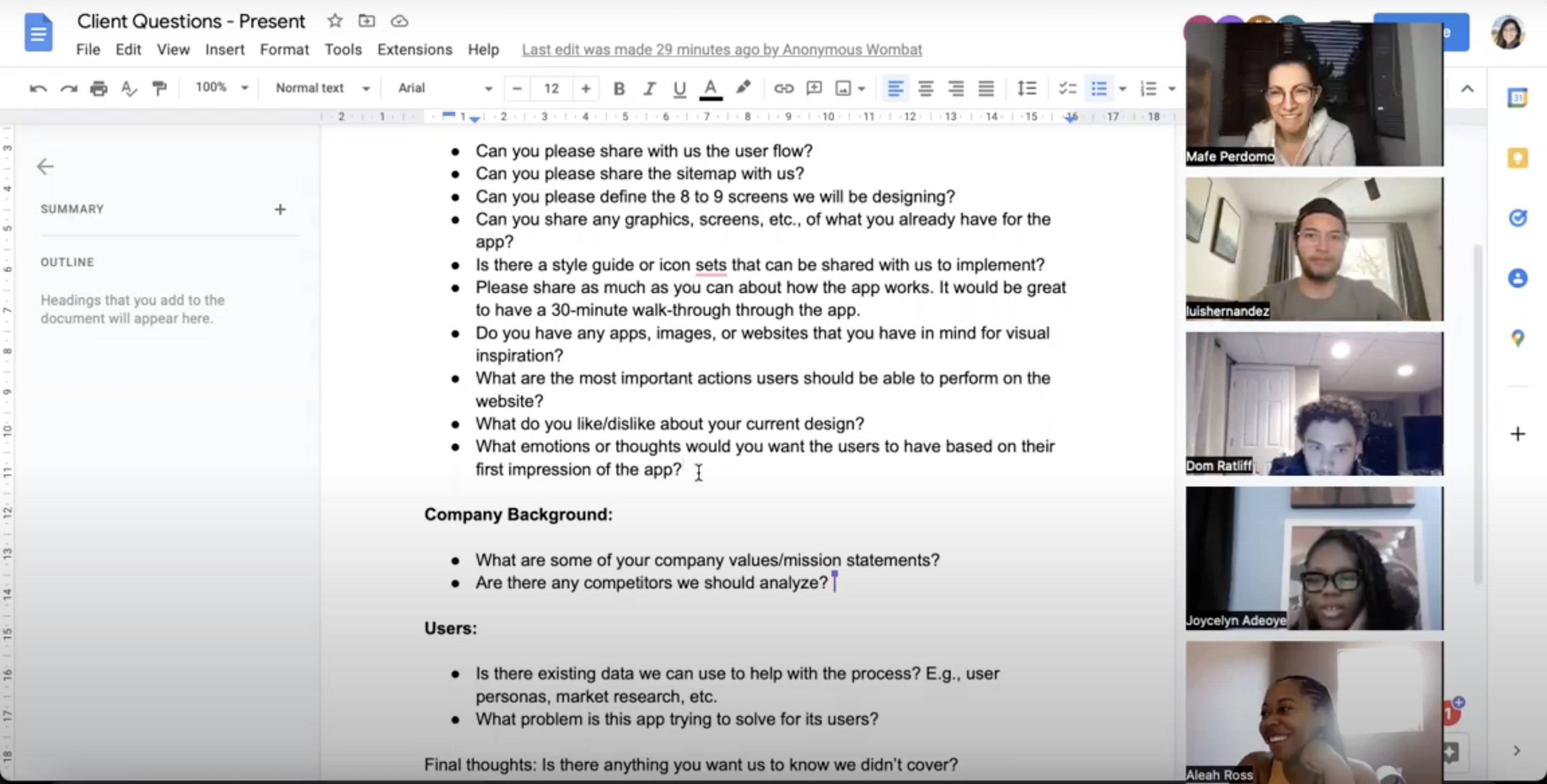Run spelling and grammar check icon
1547x784 pixels.
coord(128,89)
